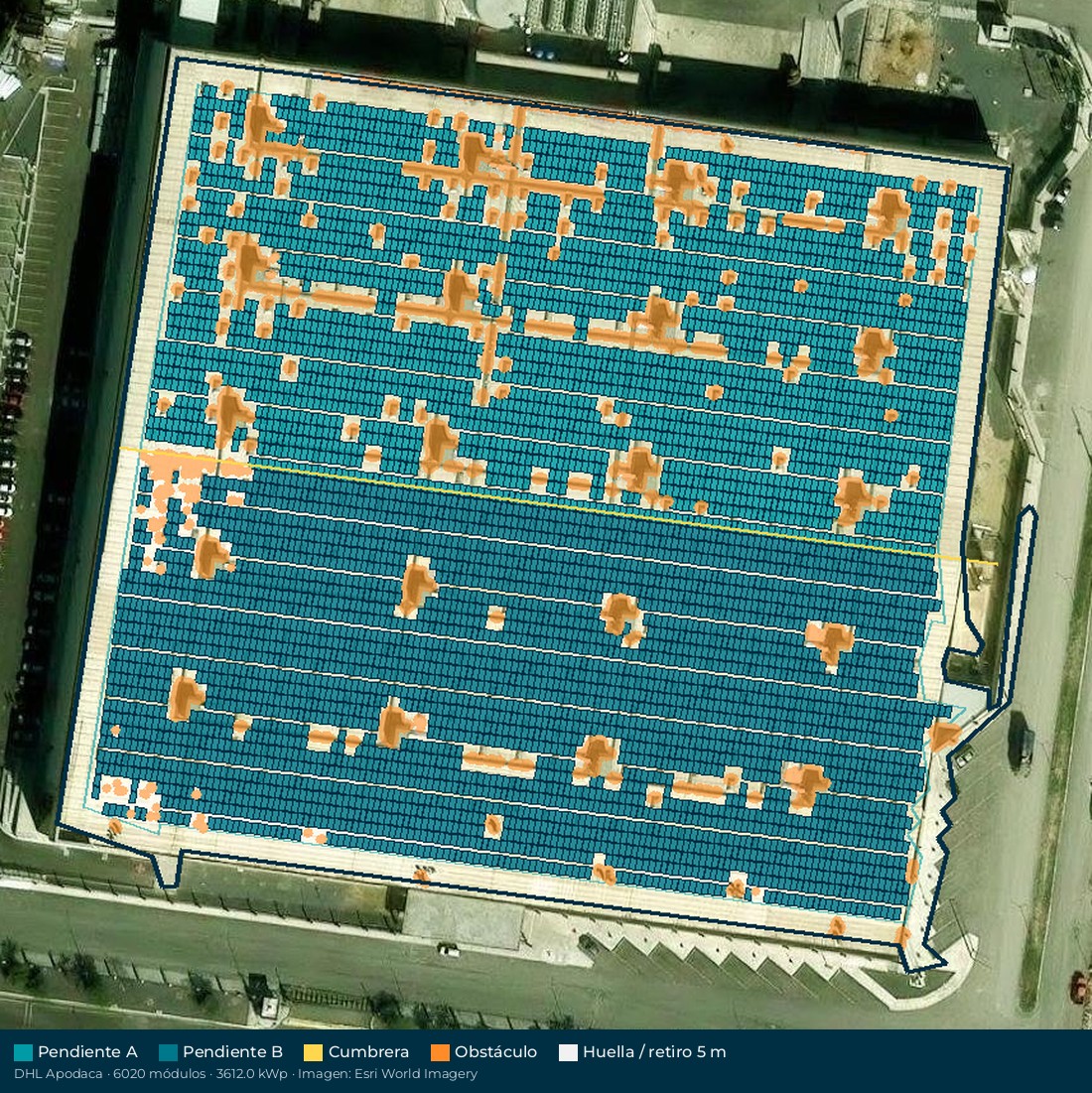This screenshot has width=1092, height=1093.
Task: Click the 'DHL Apodaca' site name text
Action: pyautogui.click(x=58, y=1073)
